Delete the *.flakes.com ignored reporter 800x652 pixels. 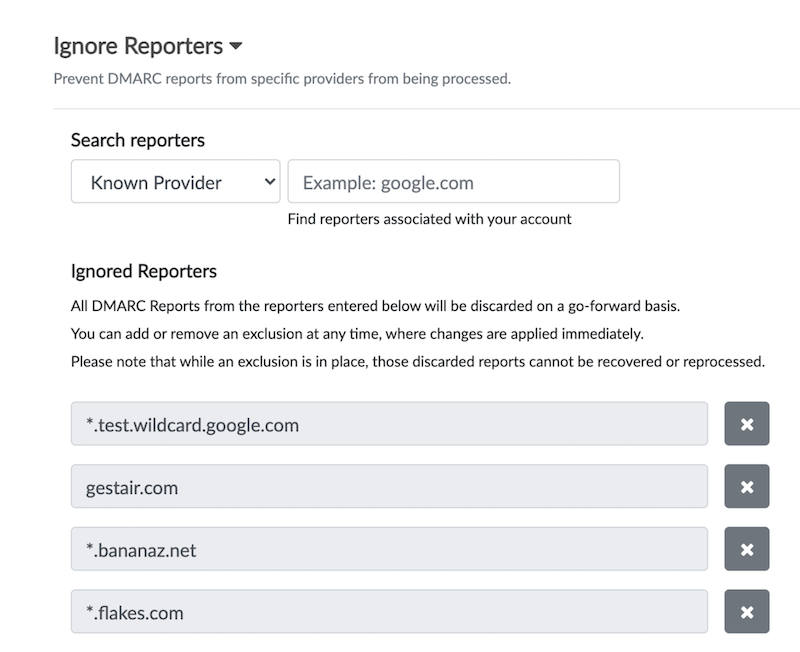pyautogui.click(x=746, y=612)
